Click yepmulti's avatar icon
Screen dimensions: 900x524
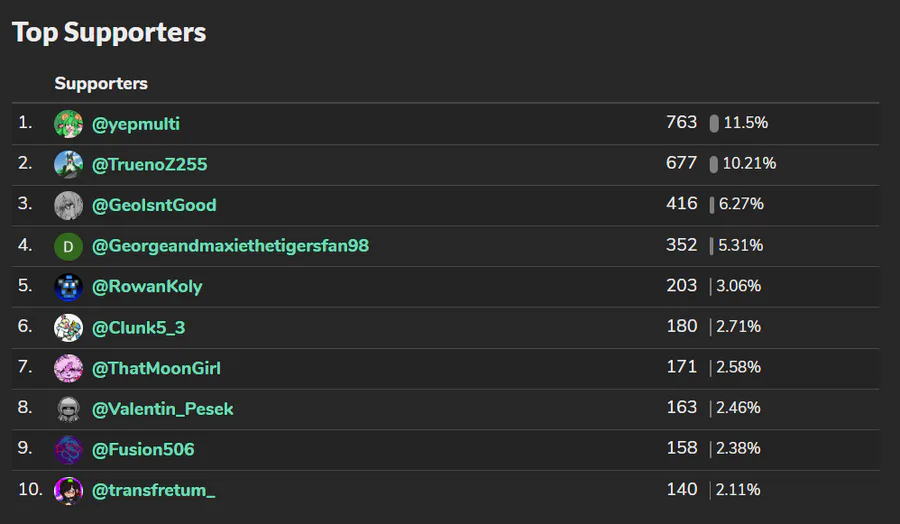68,124
